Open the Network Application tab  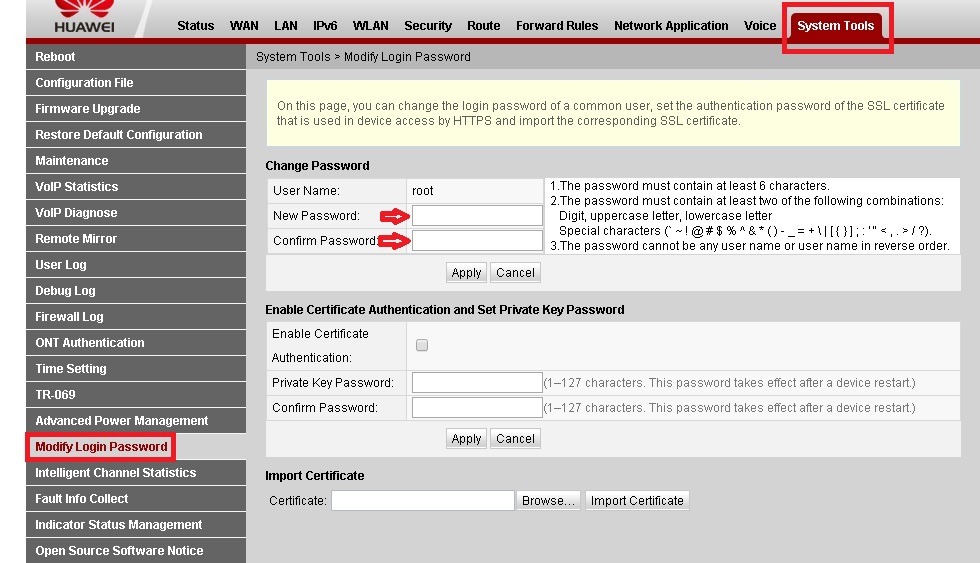click(x=671, y=26)
